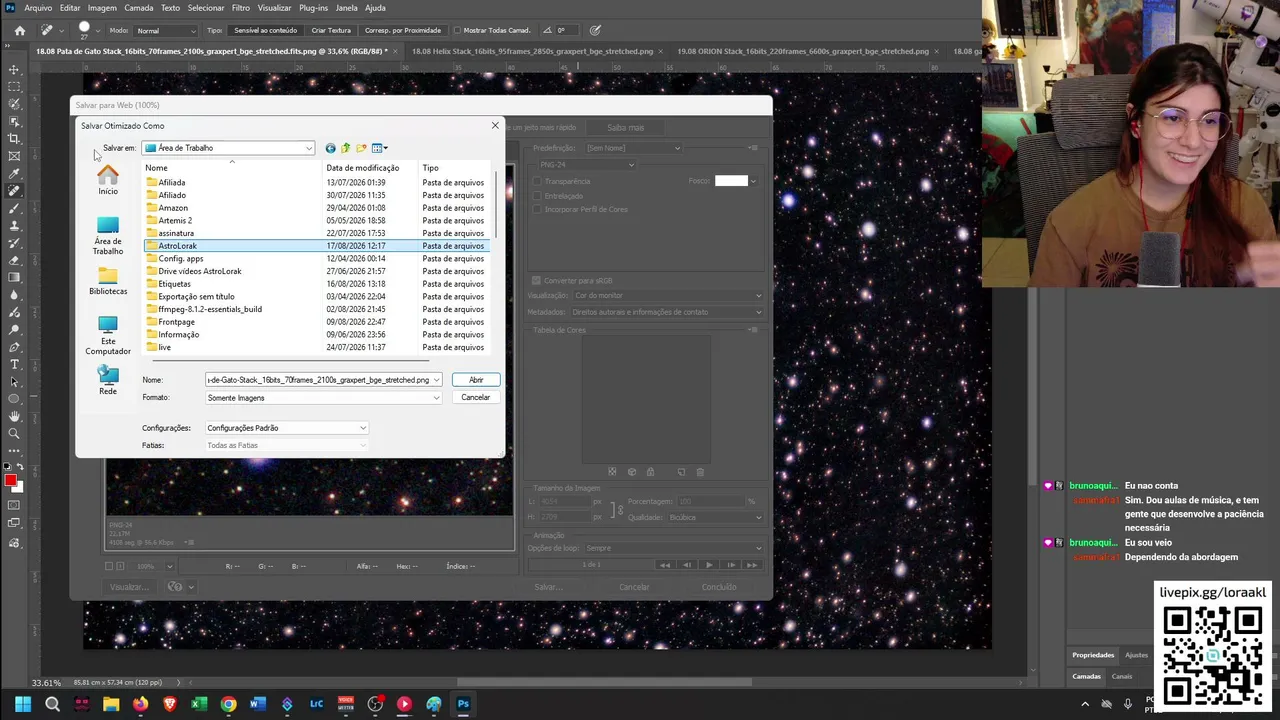Select the Pen tool

tap(14, 347)
